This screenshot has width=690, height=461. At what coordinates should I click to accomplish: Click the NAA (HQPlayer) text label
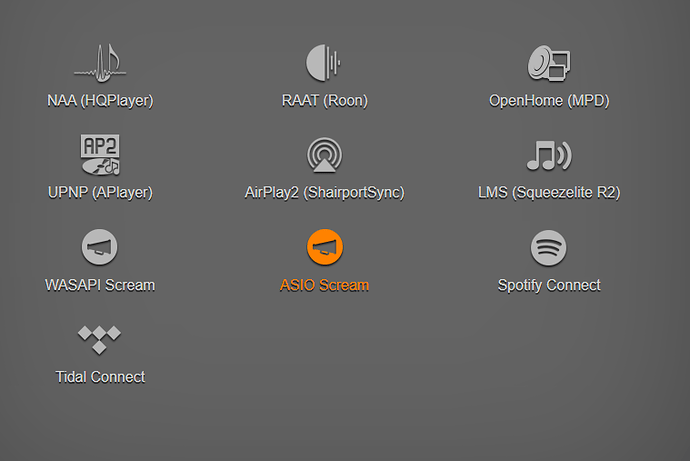click(x=100, y=101)
